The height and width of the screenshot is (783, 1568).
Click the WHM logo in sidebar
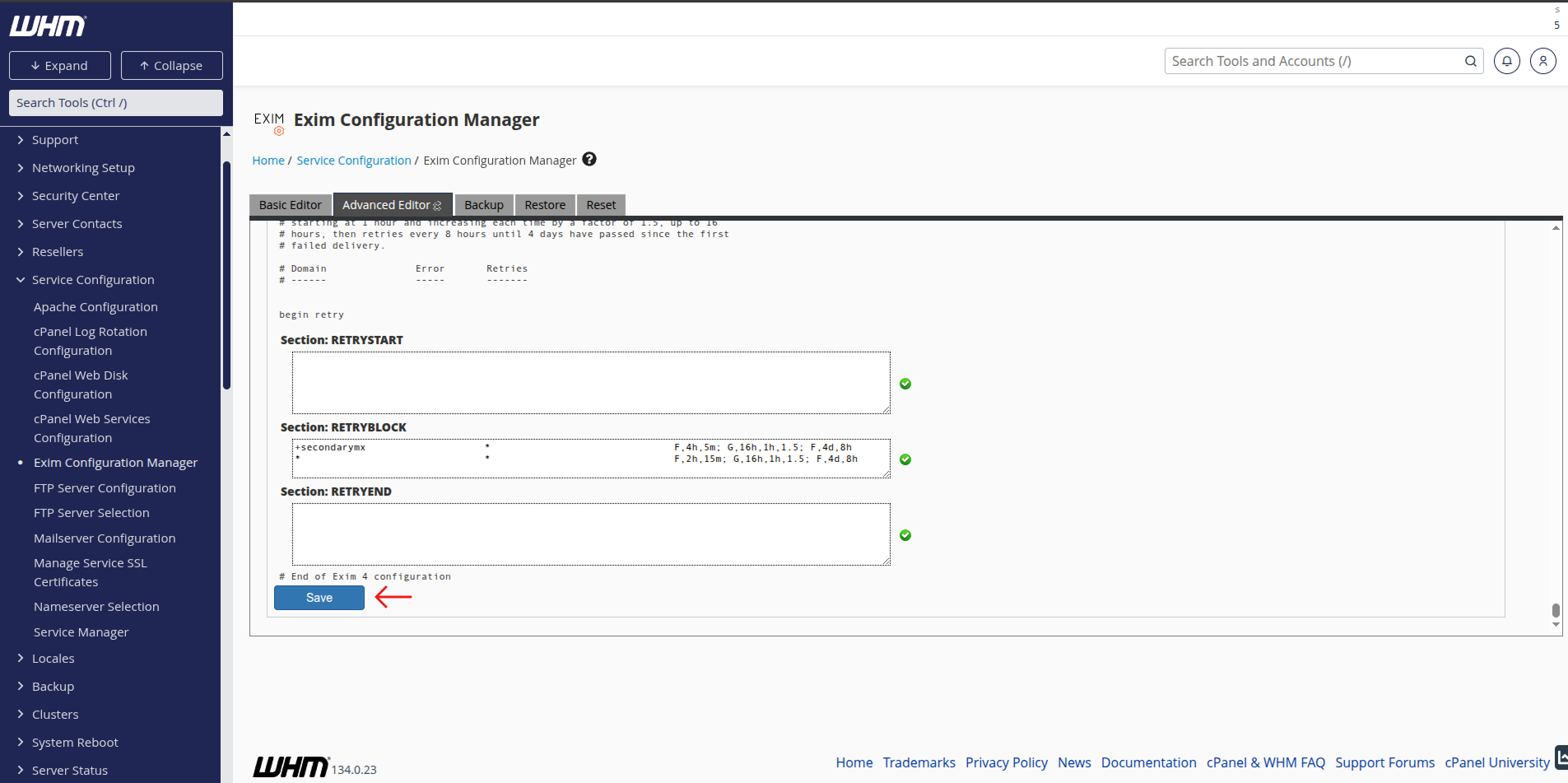pyautogui.click(x=48, y=26)
